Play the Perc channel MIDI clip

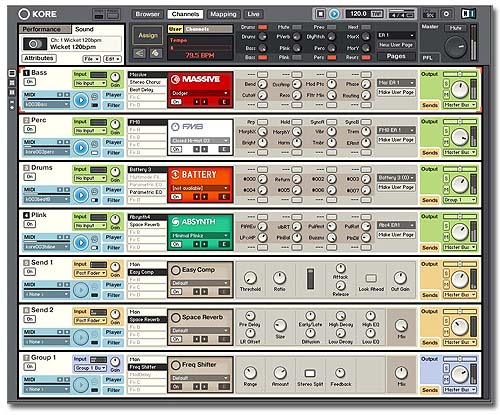[81, 148]
